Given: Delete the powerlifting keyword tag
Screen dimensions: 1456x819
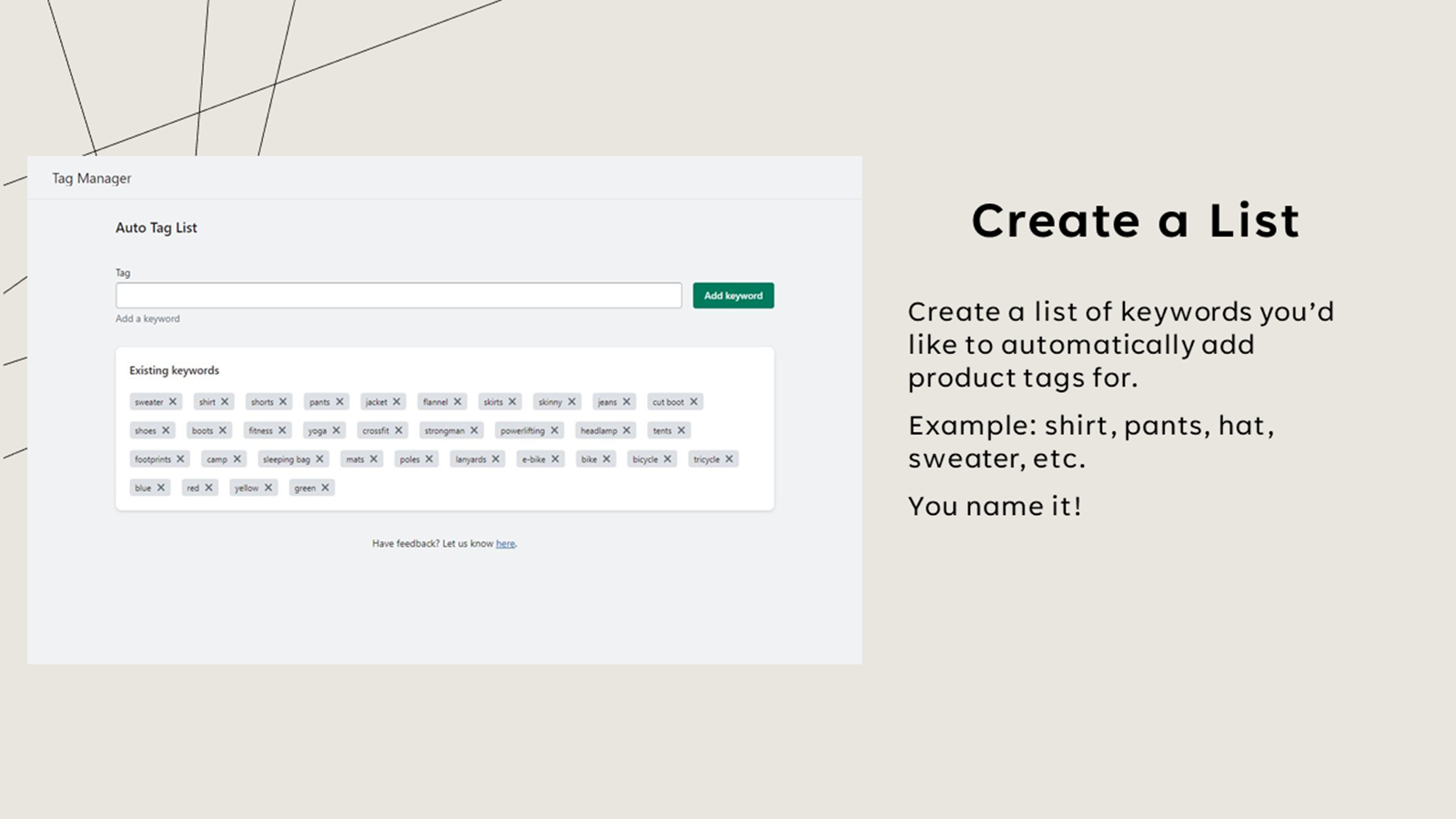Looking at the screenshot, I should tap(554, 430).
